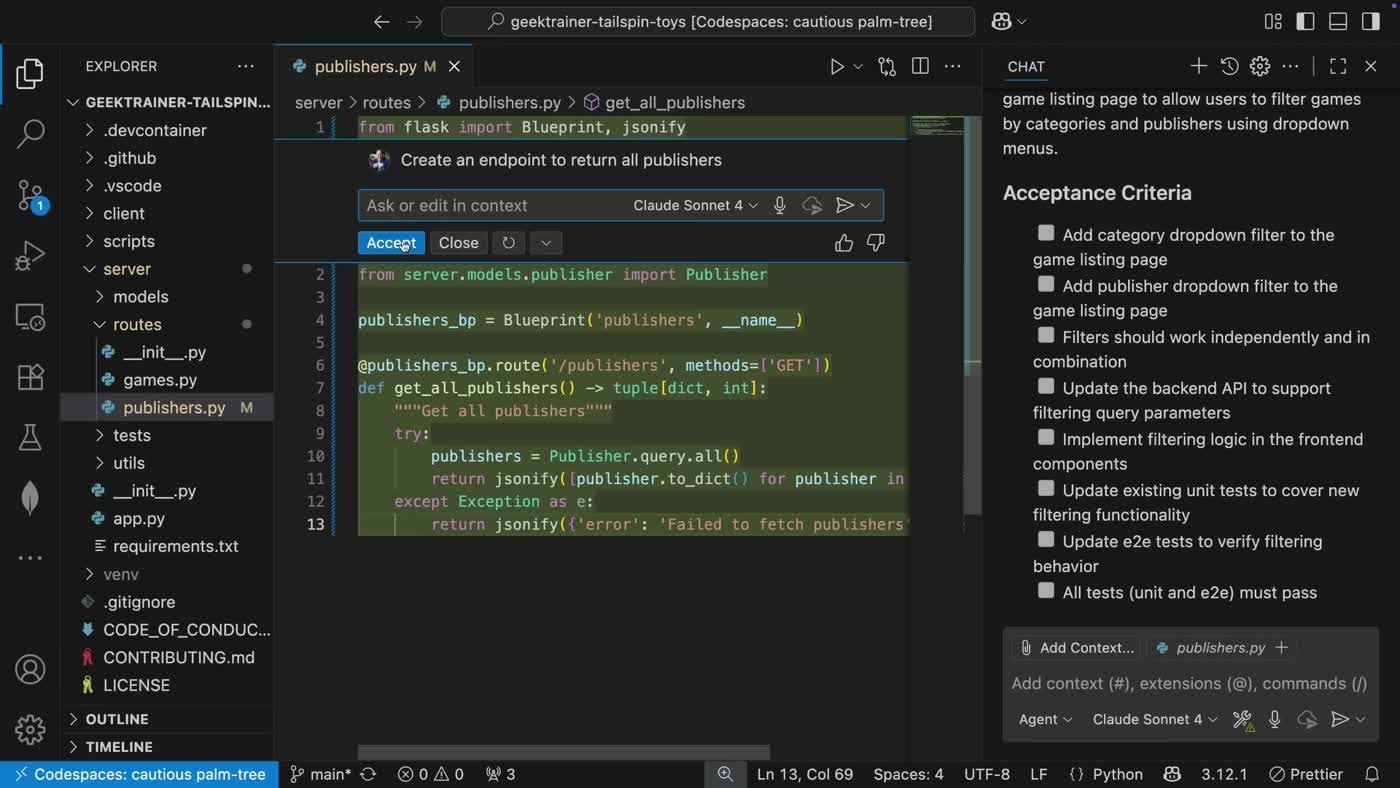
Task: Click the Add Context button in chat
Action: pyautogui.click(x=1077, y=648)
